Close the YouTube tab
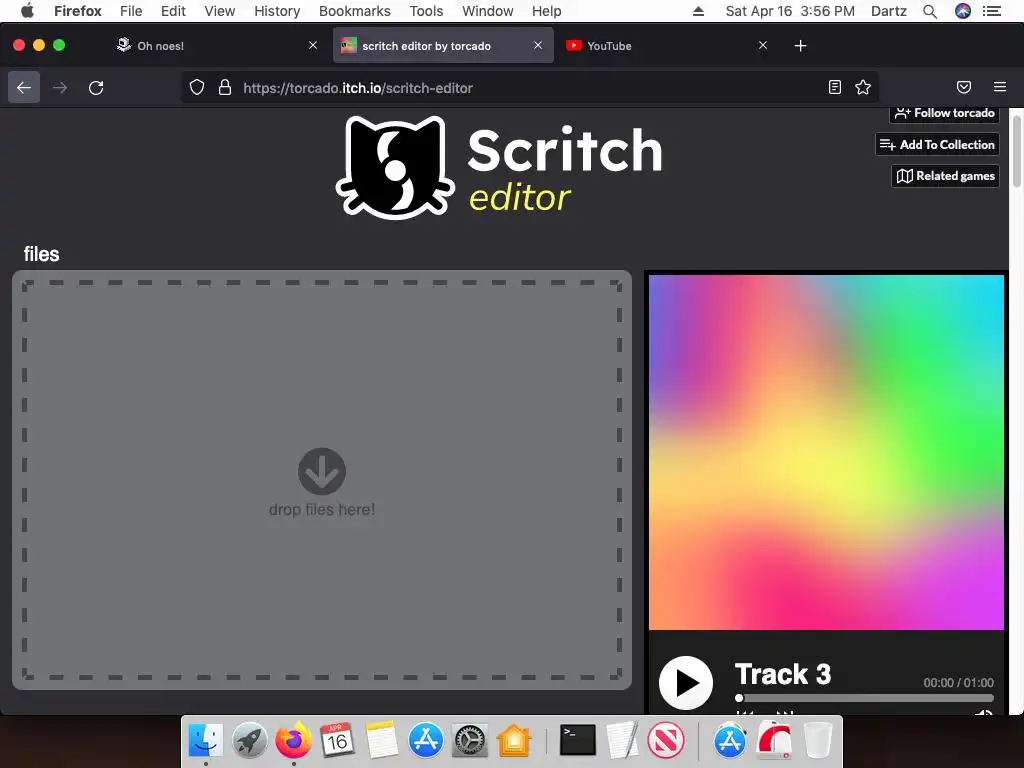The height and width of the screenshot is (768, 1024). coord(763,45)
